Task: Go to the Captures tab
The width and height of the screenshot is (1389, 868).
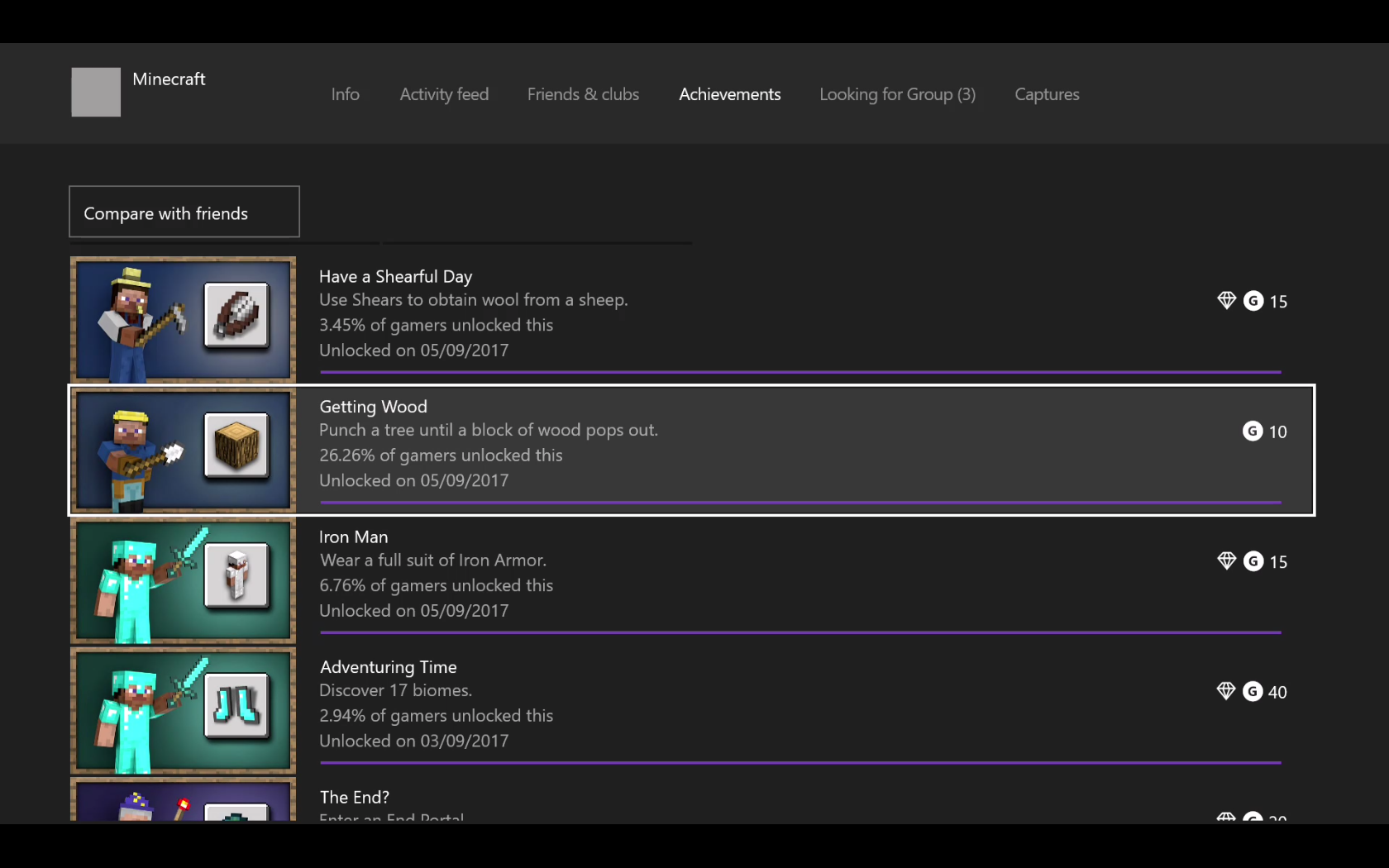Action: [x=1047, y=94]
